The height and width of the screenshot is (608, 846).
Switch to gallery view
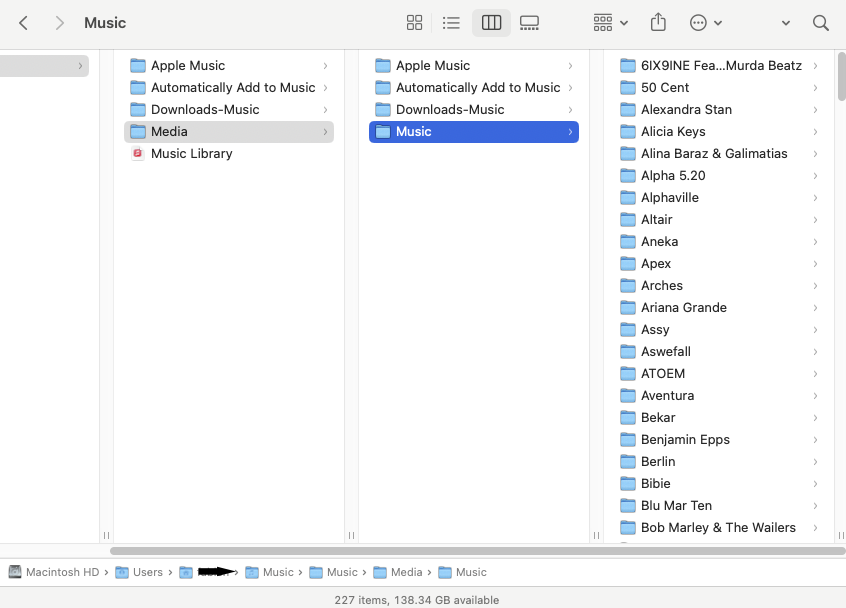[x=529, y=23]
